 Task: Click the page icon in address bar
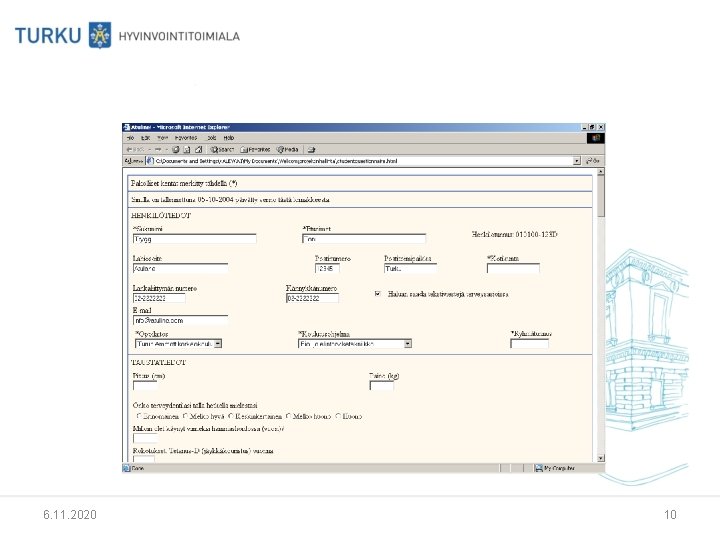point(150,161)
